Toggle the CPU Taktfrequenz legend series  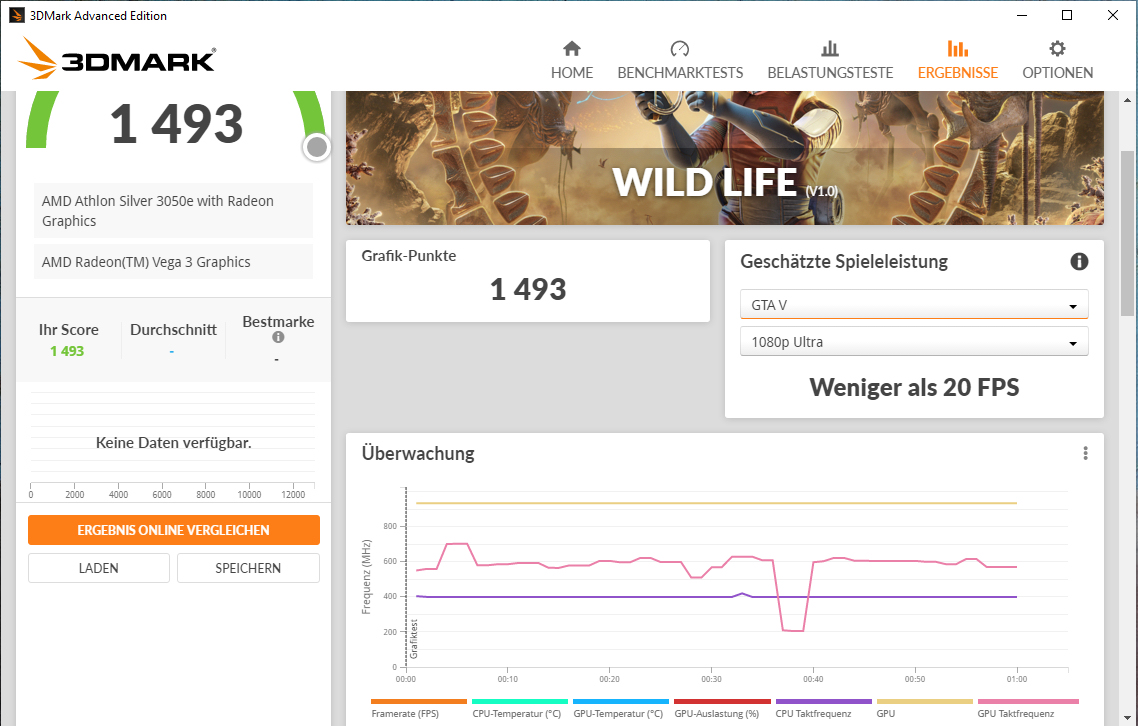823,709
